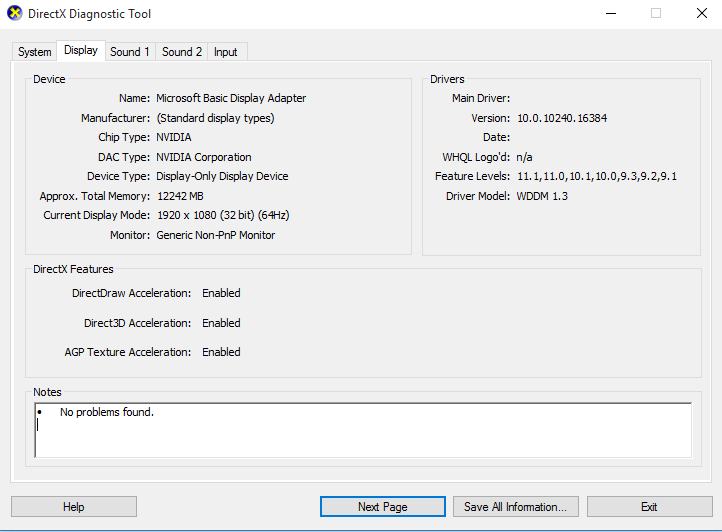Exit the diagnostic tool via Exit button

pyautogui.click(x=649, y=507)
